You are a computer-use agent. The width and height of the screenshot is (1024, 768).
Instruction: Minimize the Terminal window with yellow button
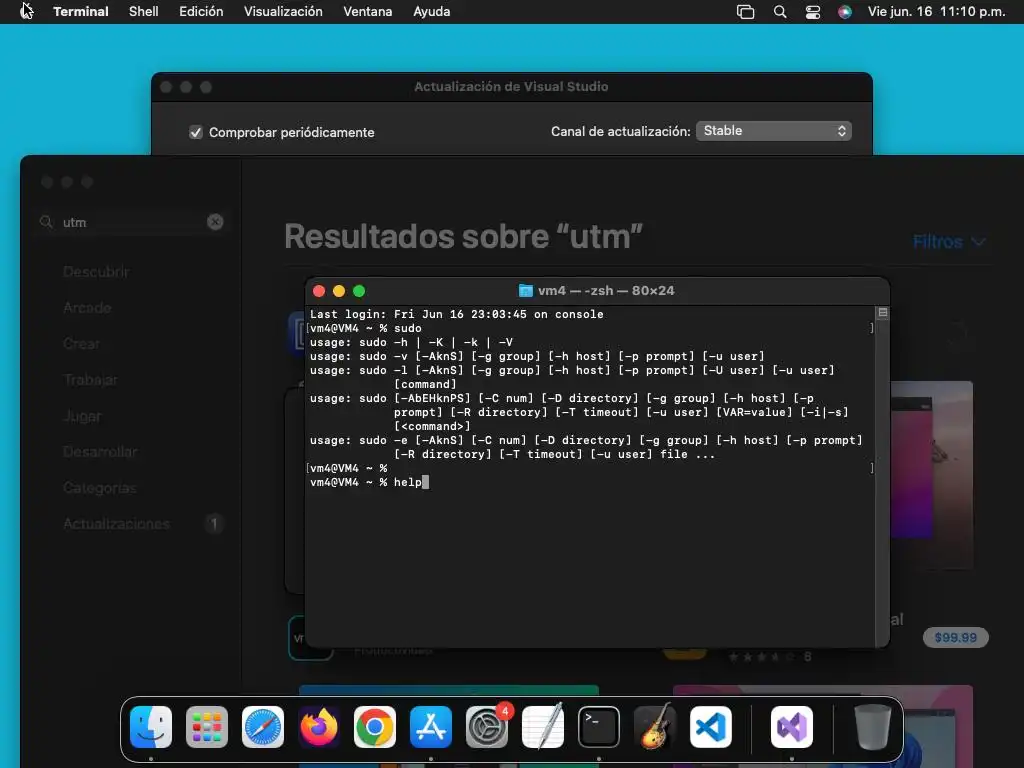(x=339, y=291)
